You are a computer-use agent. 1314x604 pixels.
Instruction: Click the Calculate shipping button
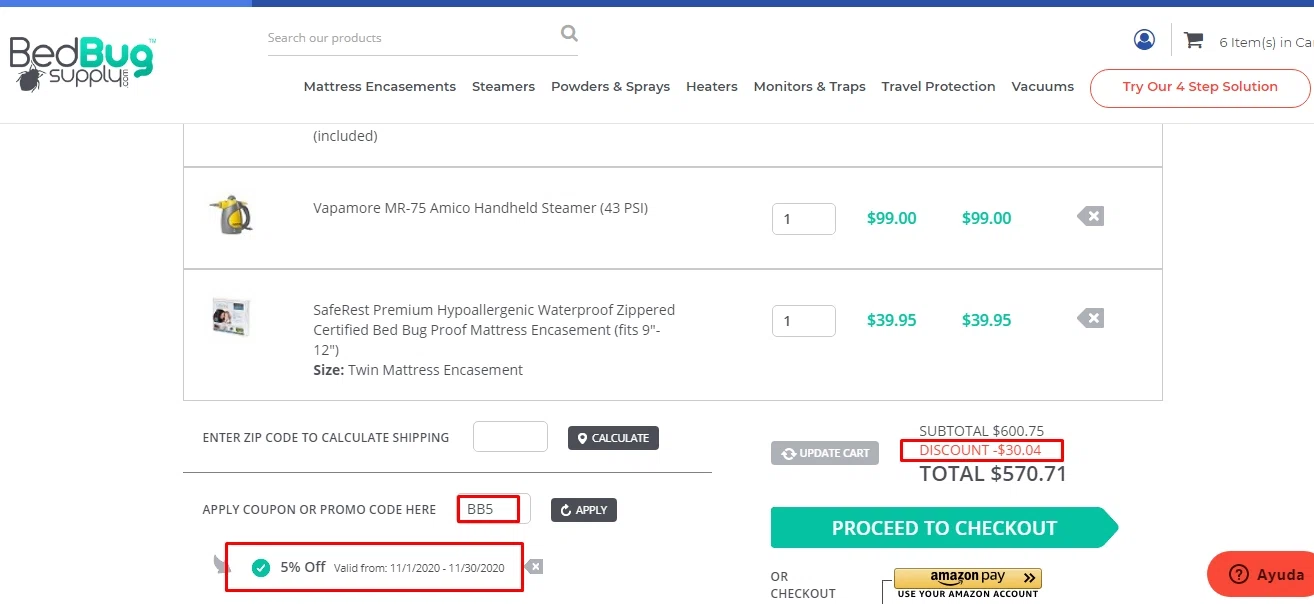click(613, 438)
